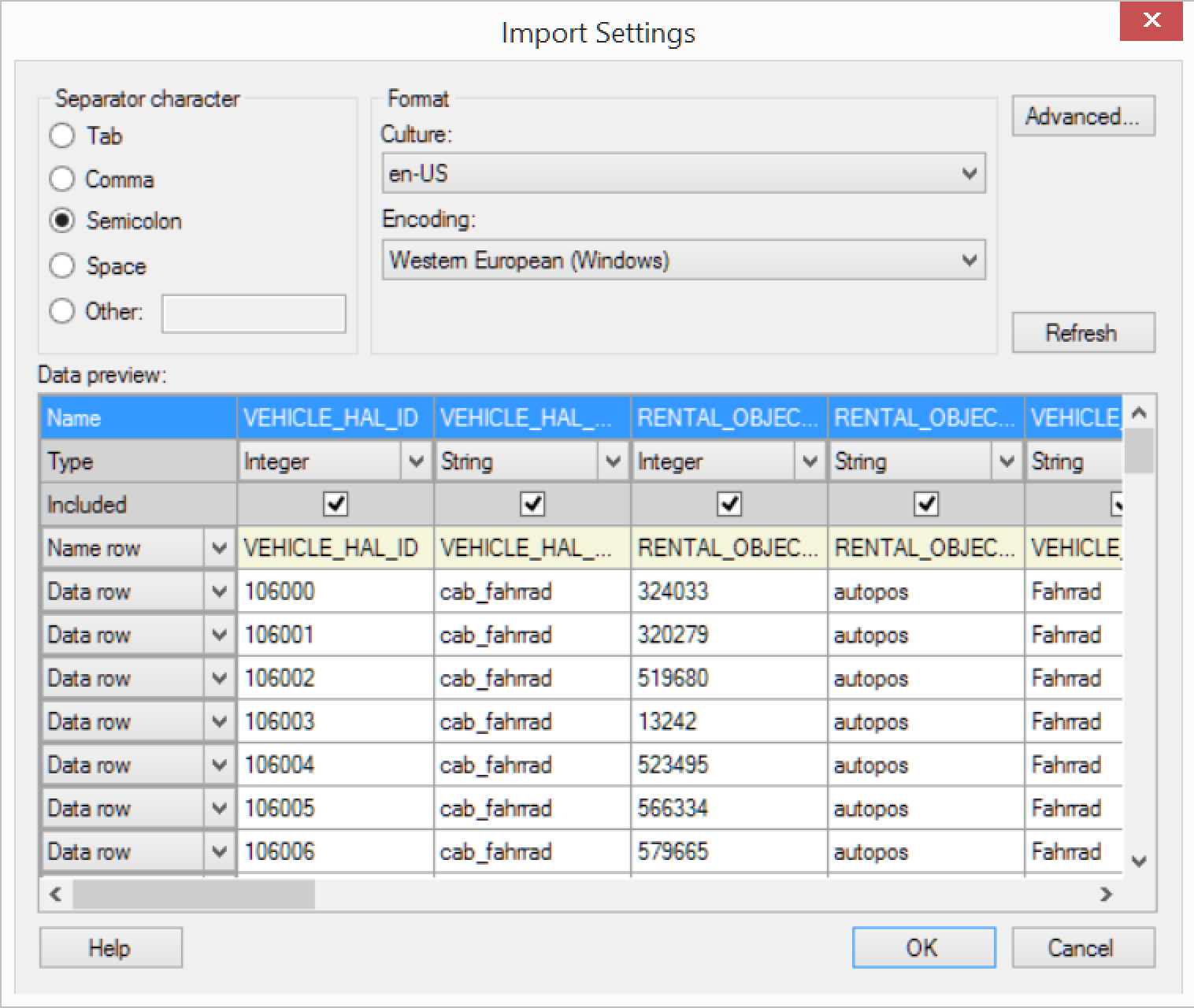The width and height of the screenshot is (1194, 1008).
Task: Toggle Included checkbox for first RENTAL_OBJEC column
Action: (729, 504)
